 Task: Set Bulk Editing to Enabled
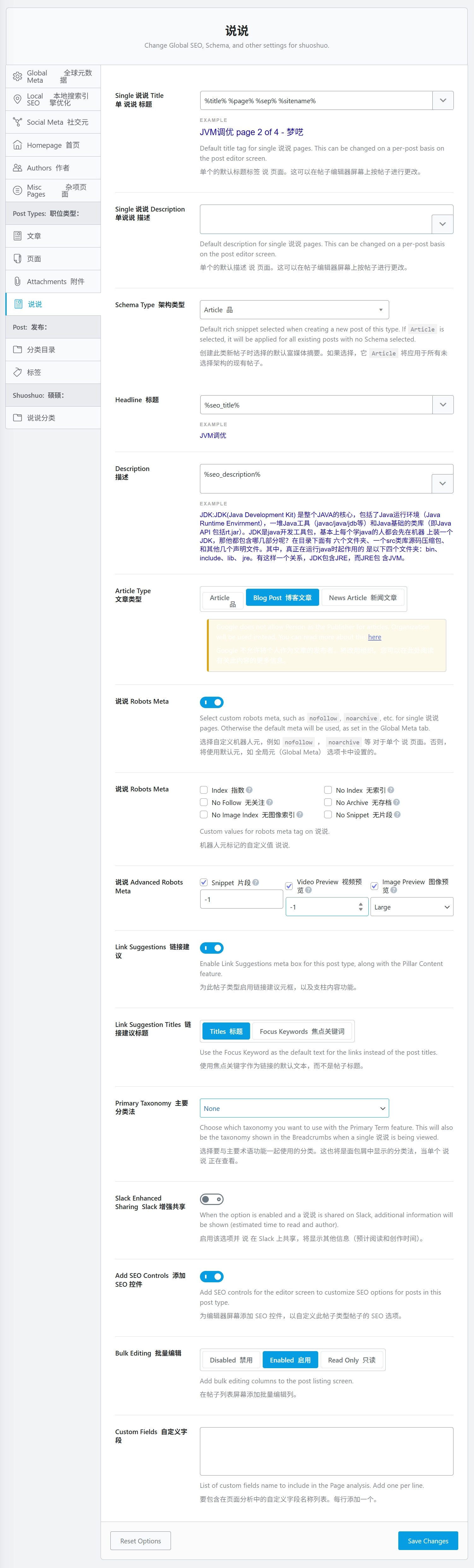pyautogui.click(x=290, y=1360)
